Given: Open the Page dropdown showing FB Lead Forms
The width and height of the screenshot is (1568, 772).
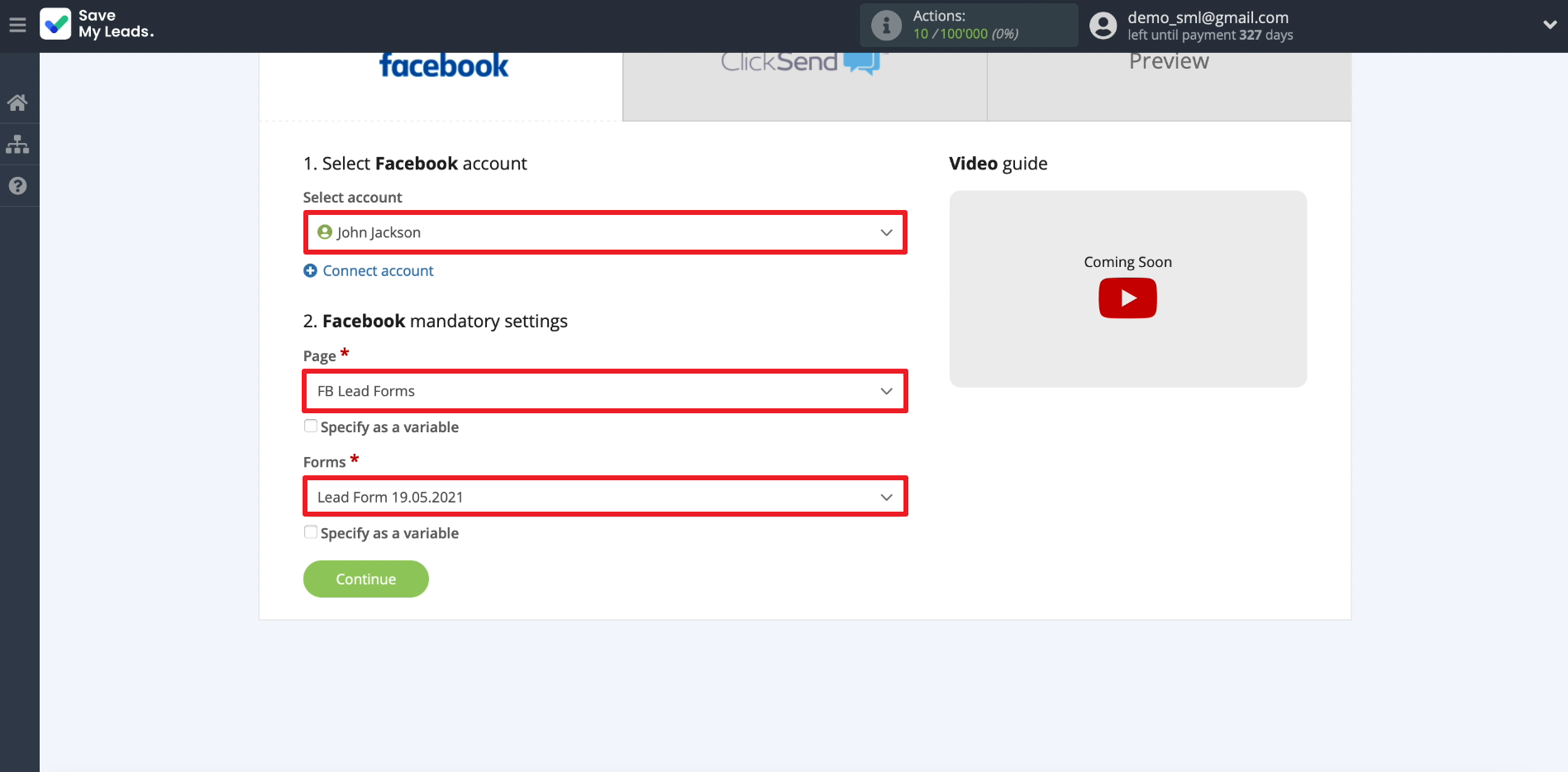Looking at the screenshot, I should 605,391.
